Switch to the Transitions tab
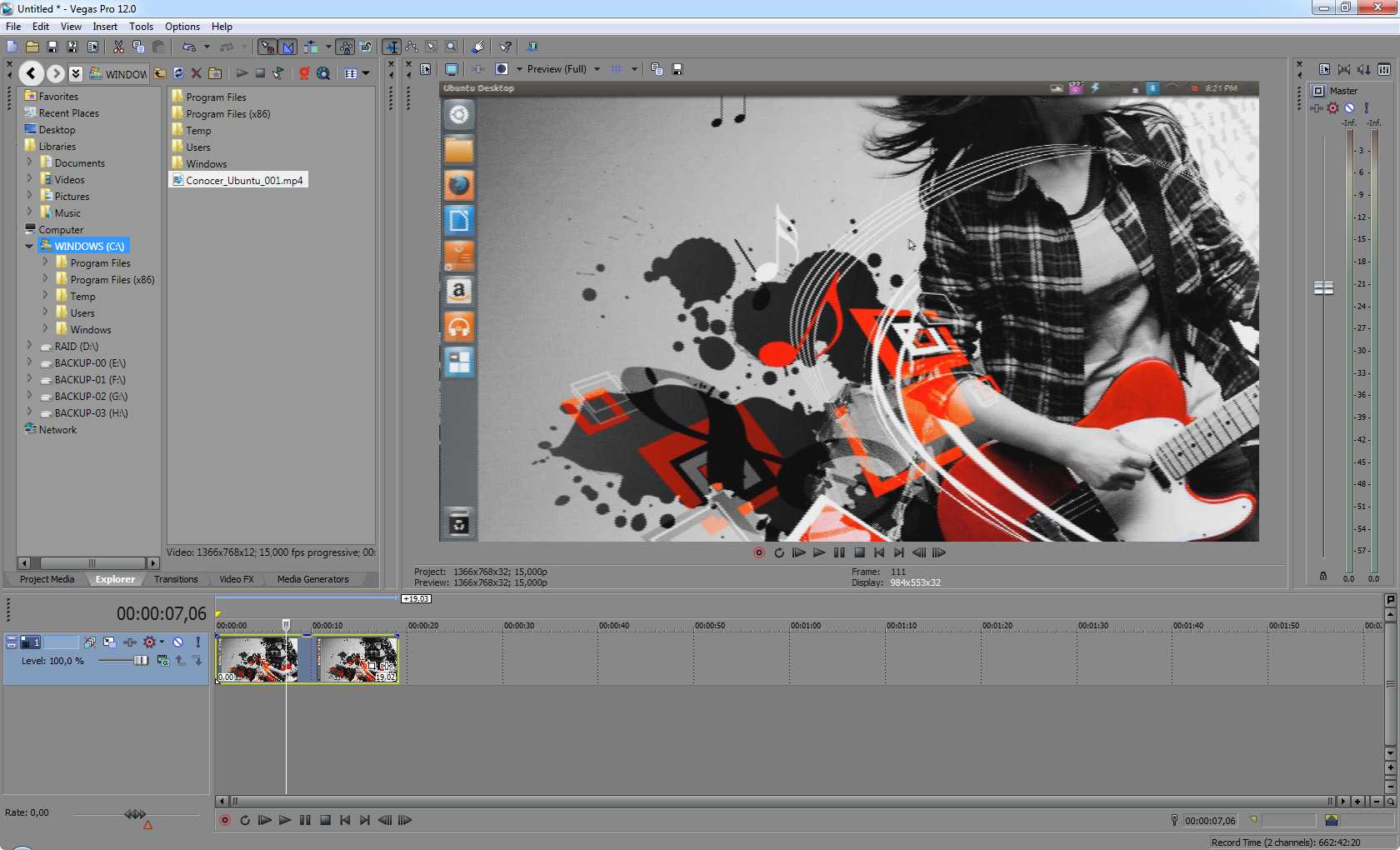Image resolution: width=1400 pixels, height=850 pixels. (x=176, y=579)
